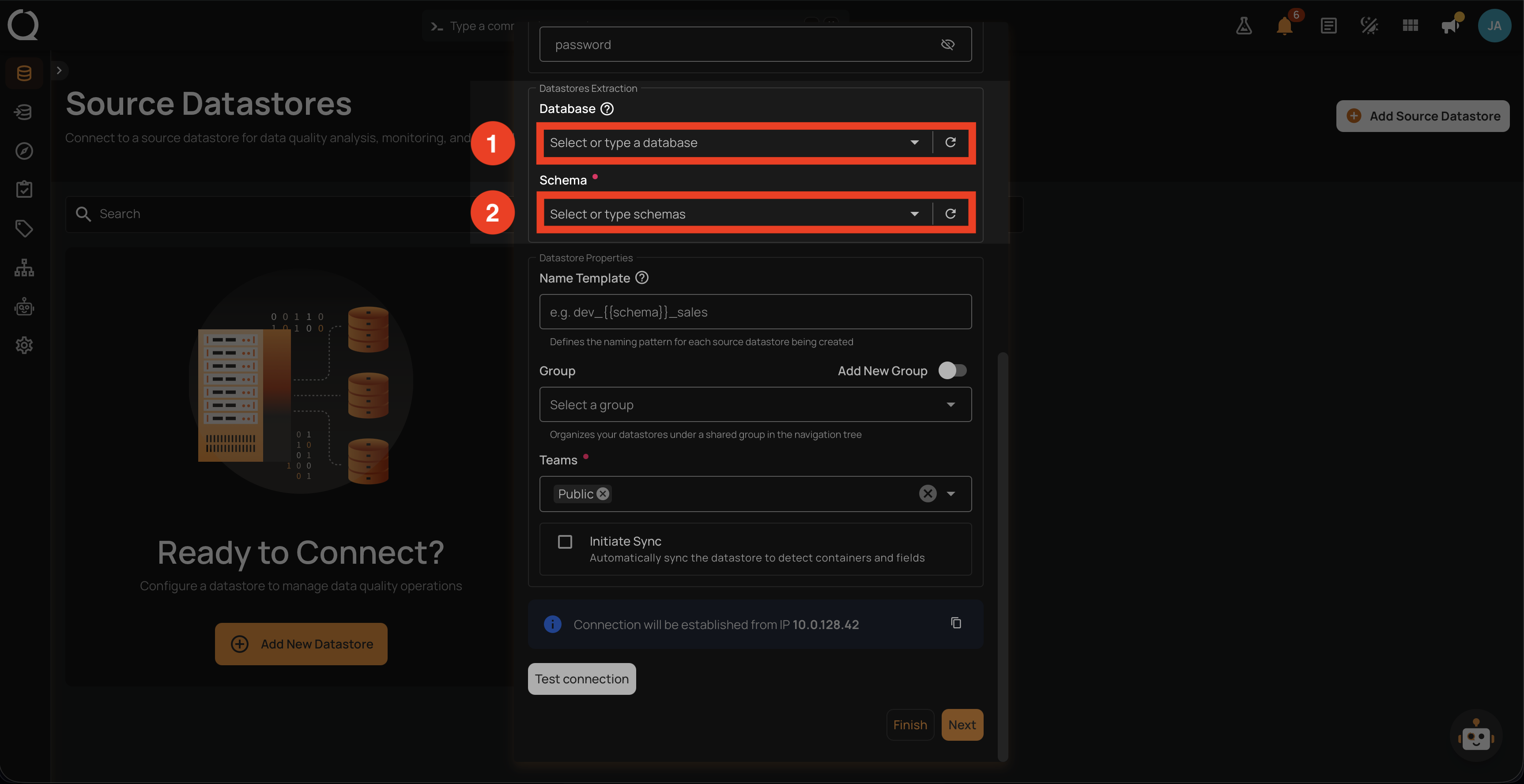The image size is (1524, 784).
Task: Click Add Source Datastore button
Action: (x=1423, y=116)
